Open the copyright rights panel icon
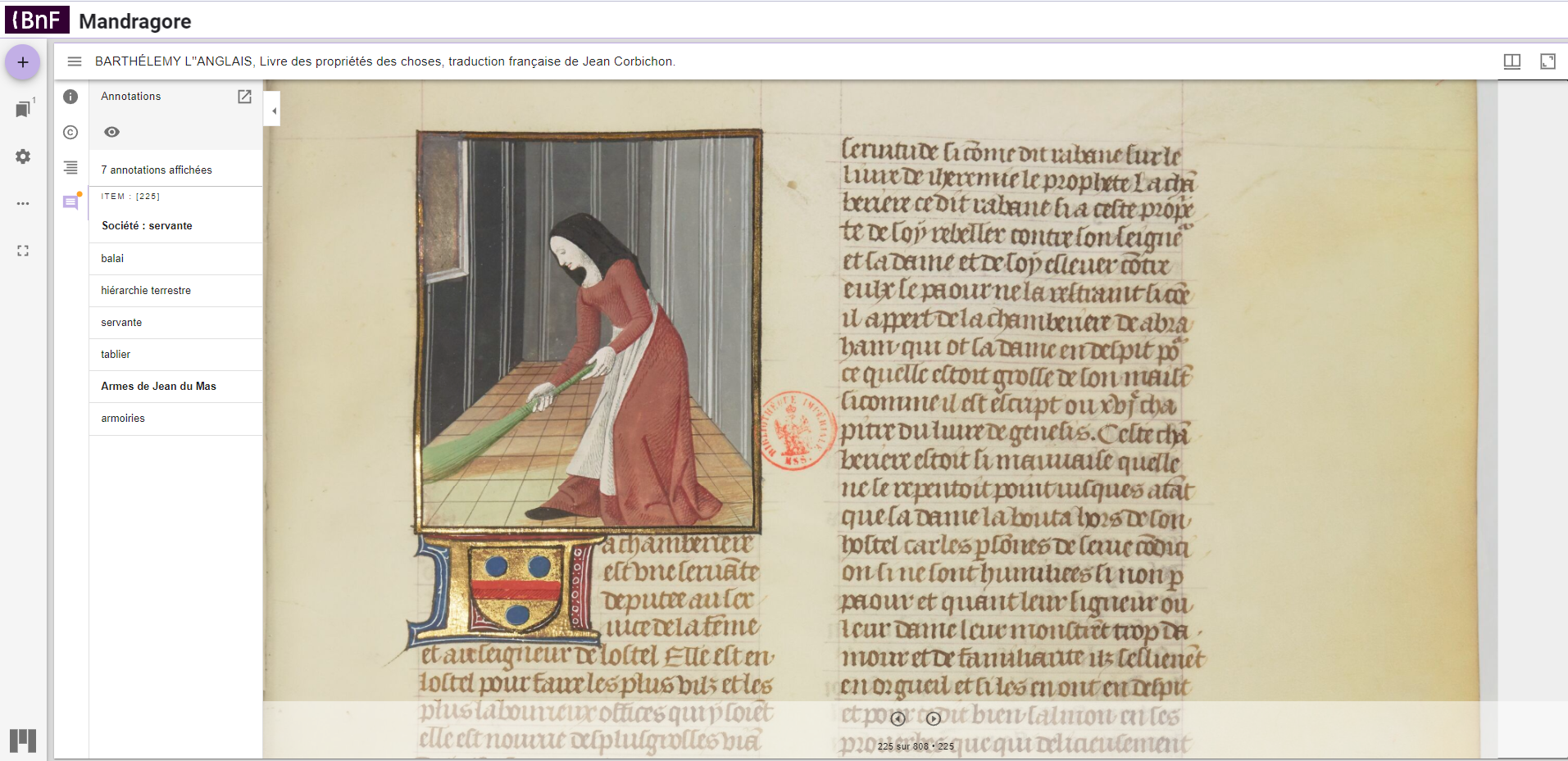This screenshot has width=1568, height=761. (x=71, y=132)
